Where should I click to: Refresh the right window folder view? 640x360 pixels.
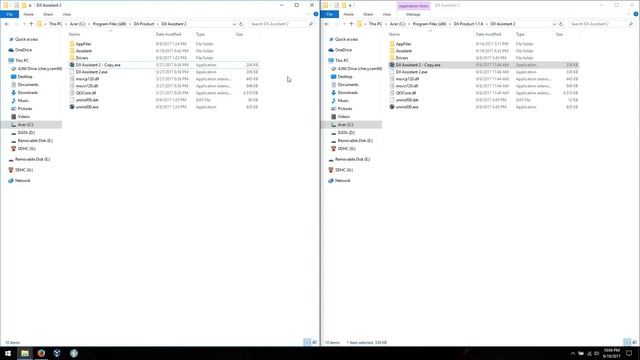coord(561,24)
